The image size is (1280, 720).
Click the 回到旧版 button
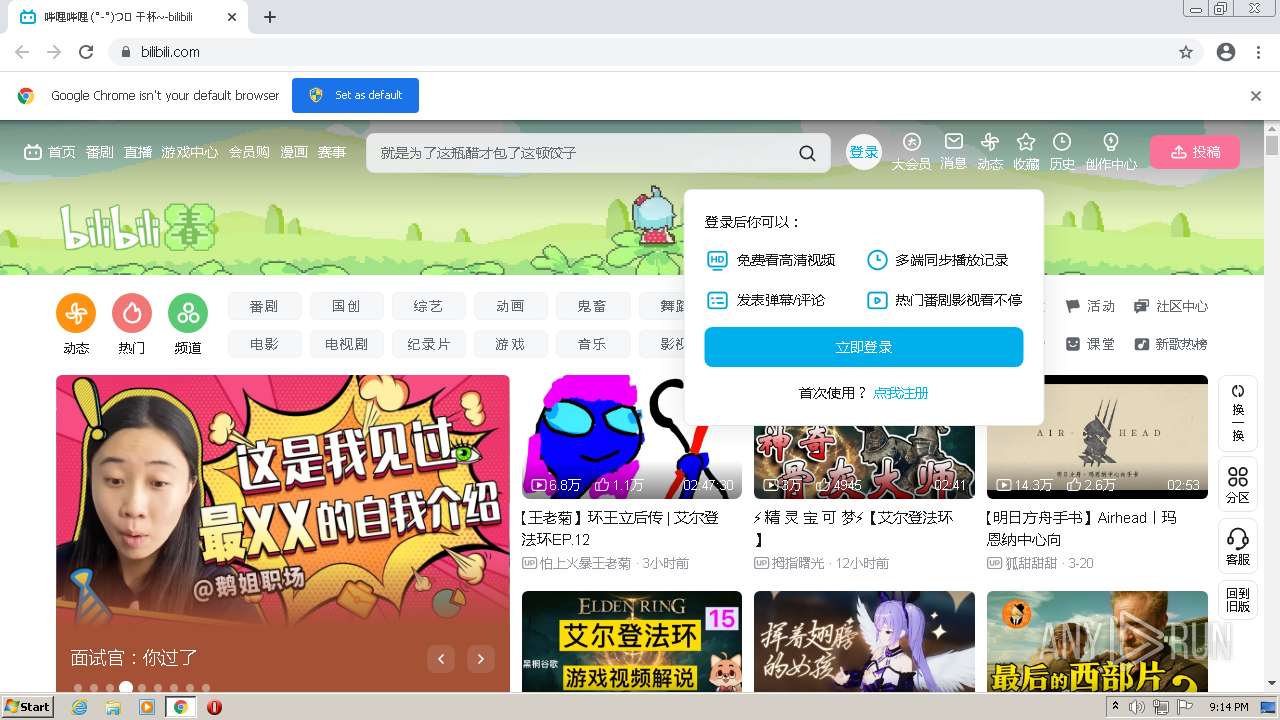pos(1238,600)
